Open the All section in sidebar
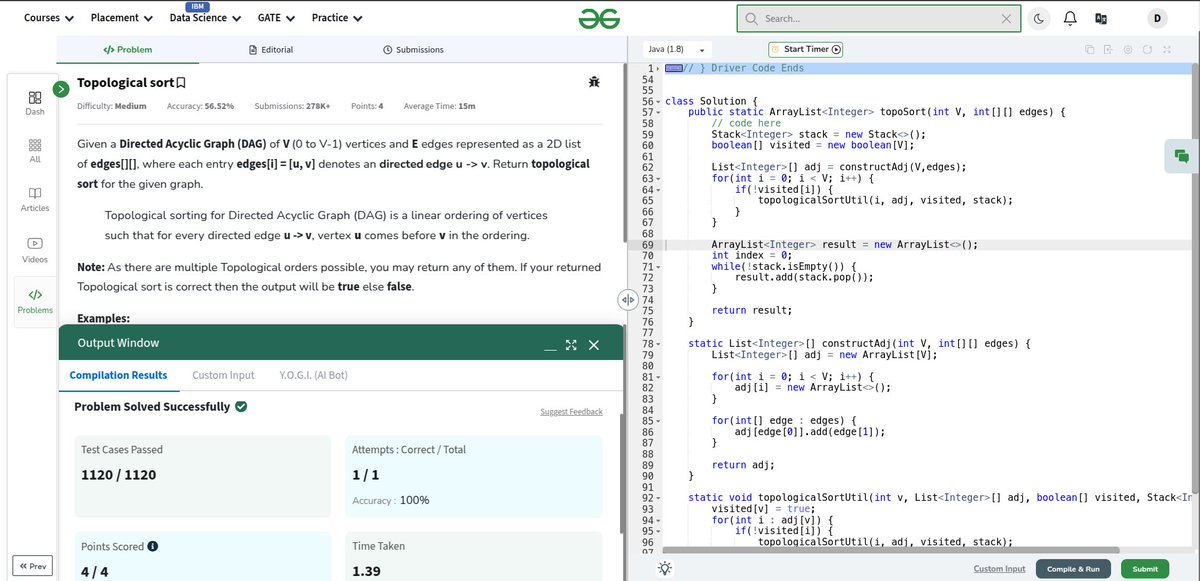The image size is (1200, 581). tap(34, 150)
